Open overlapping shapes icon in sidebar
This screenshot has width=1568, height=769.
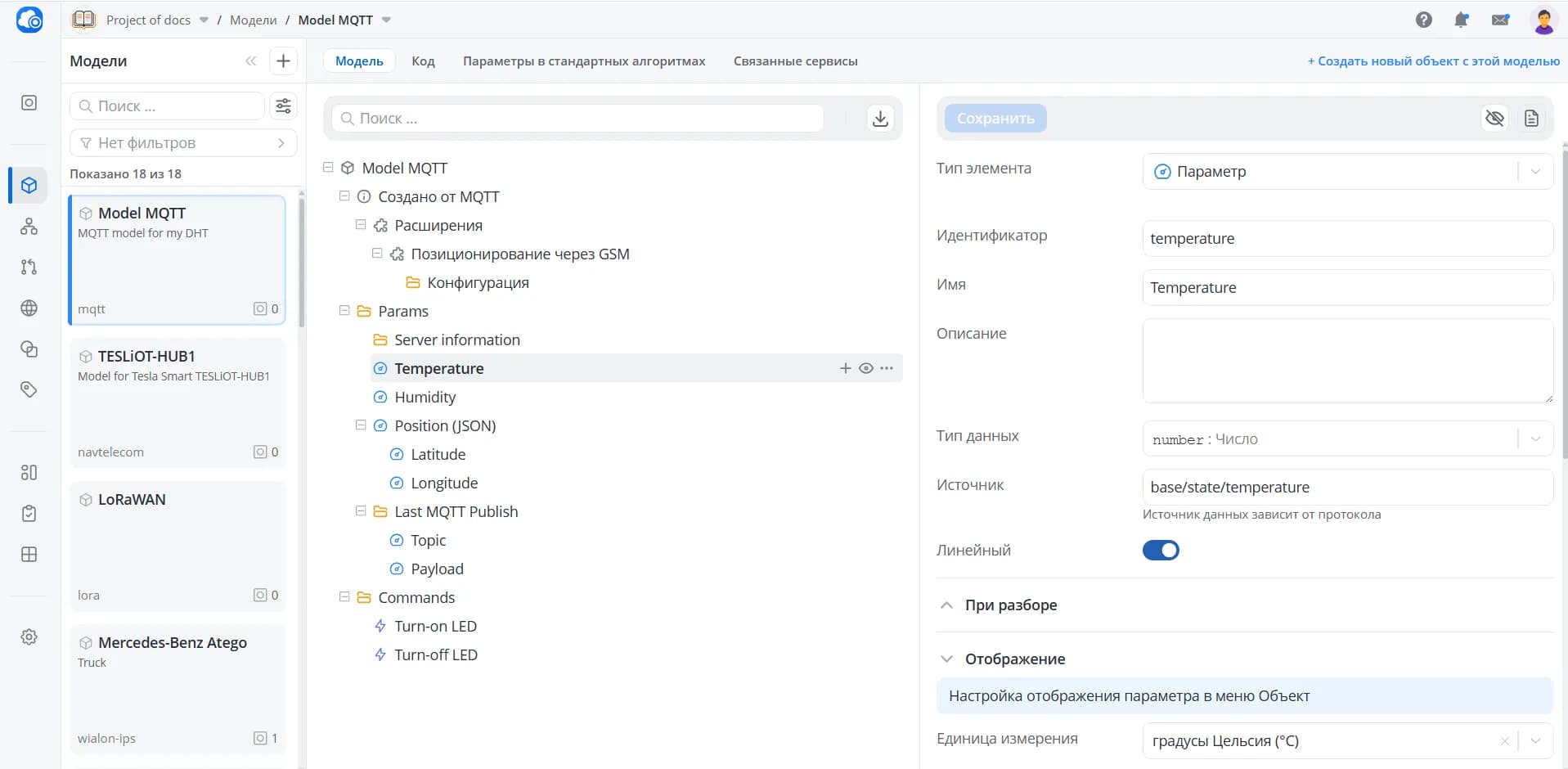29,349
